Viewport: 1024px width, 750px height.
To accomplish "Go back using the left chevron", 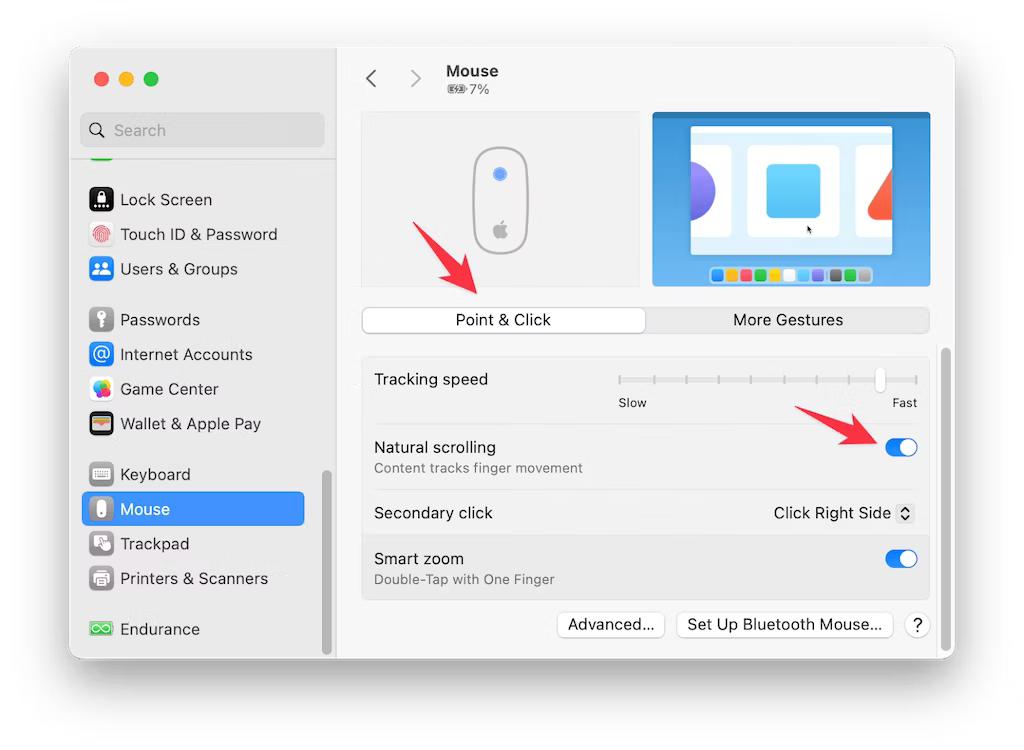I will (371, 79).
